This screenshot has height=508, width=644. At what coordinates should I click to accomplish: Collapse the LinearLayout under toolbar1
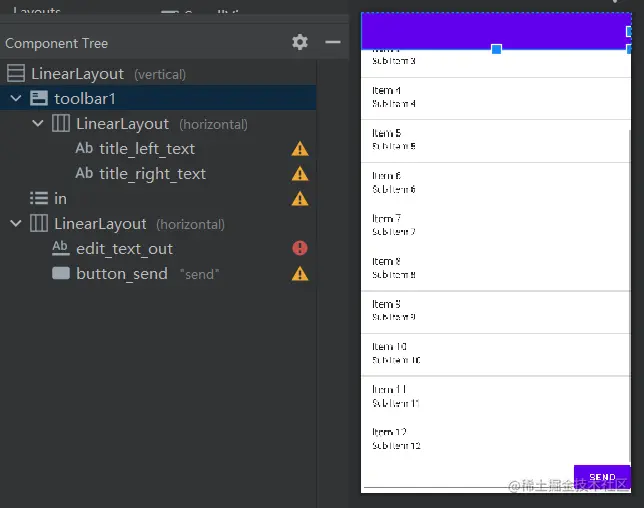click(38, 124)
